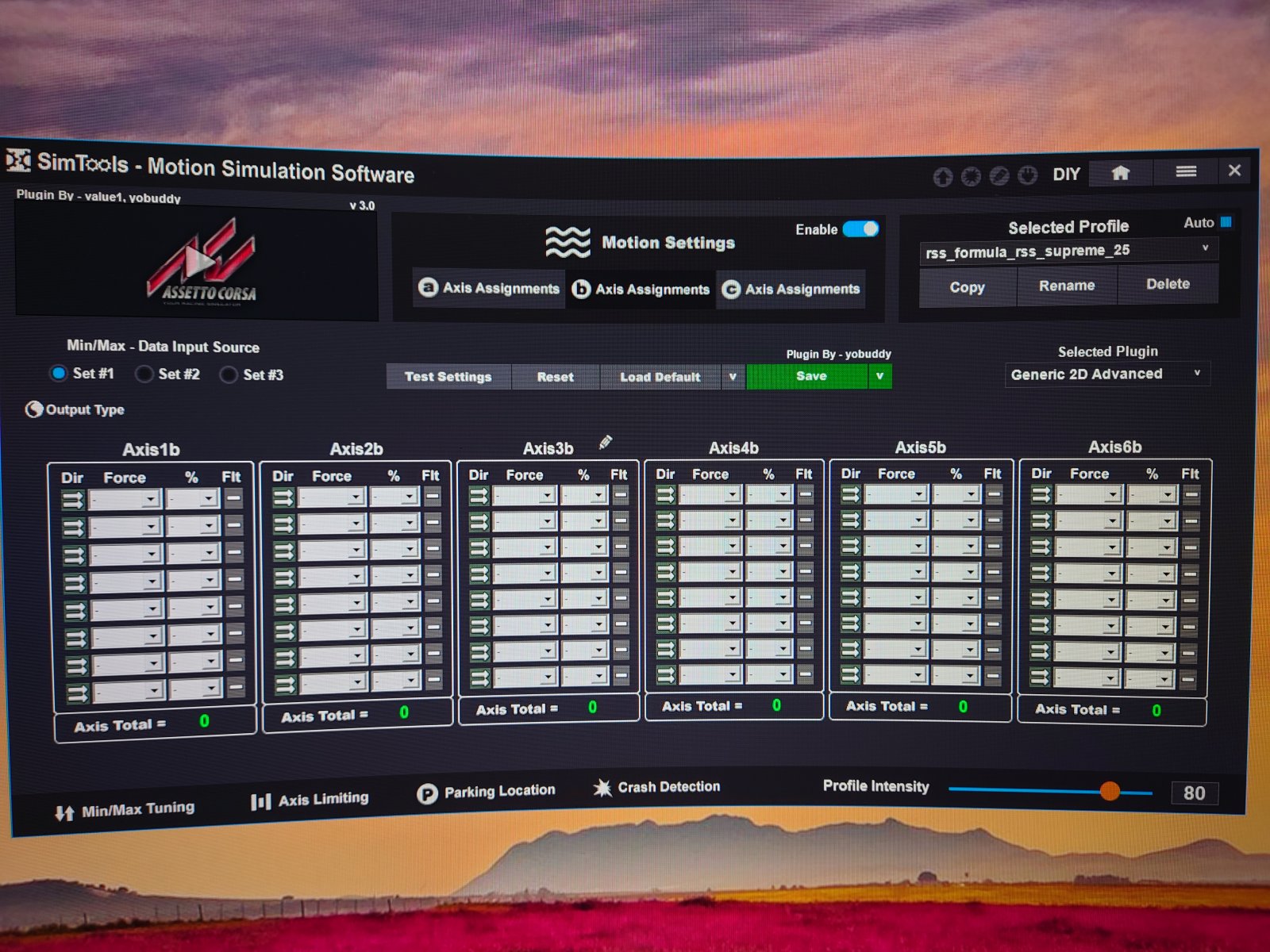1270x952 pixels.
Task: Toggle direction arrow in Axis3b top row
Action: (479, 496)
